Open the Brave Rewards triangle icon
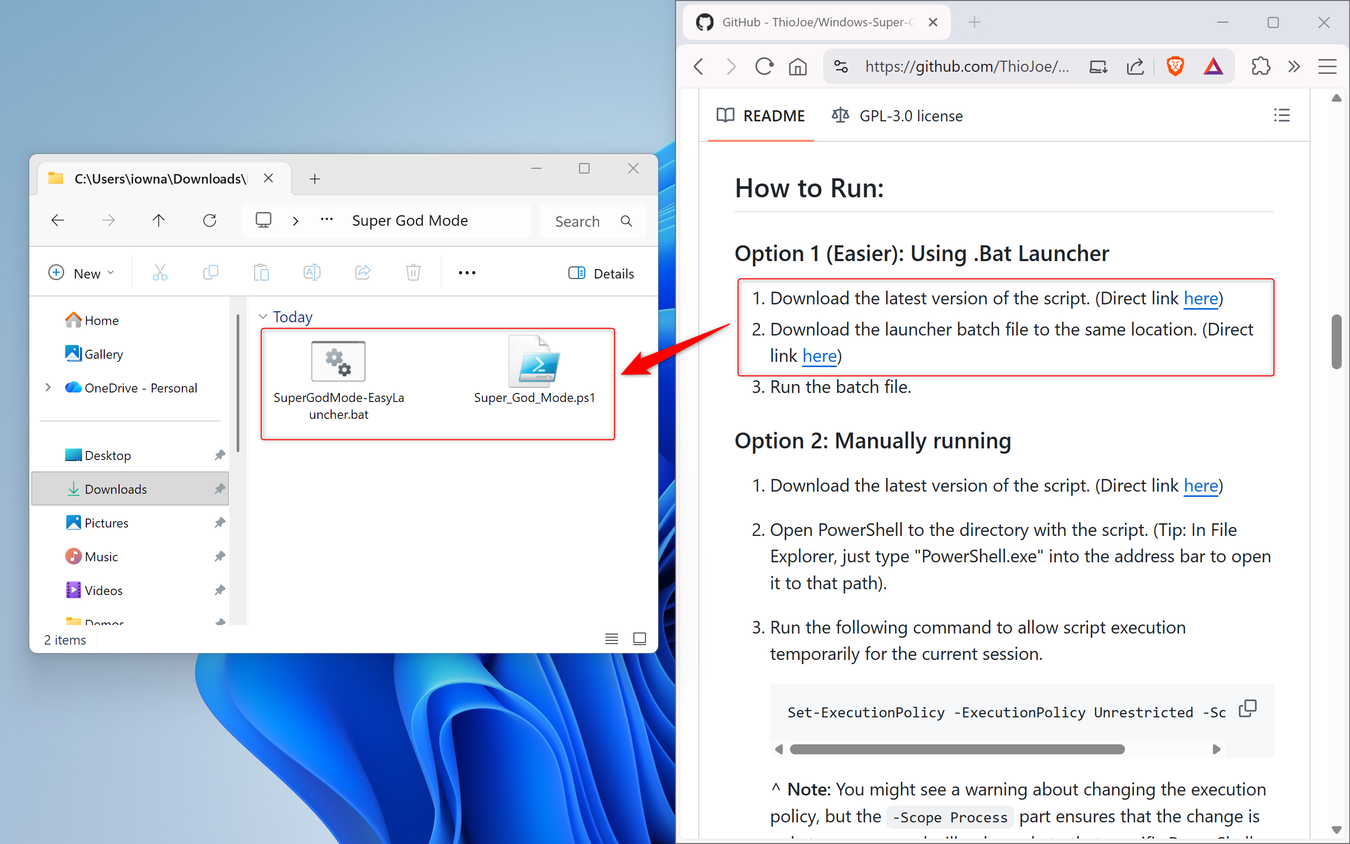This screenshot has height=844, width=1350. click(1213, 67)
